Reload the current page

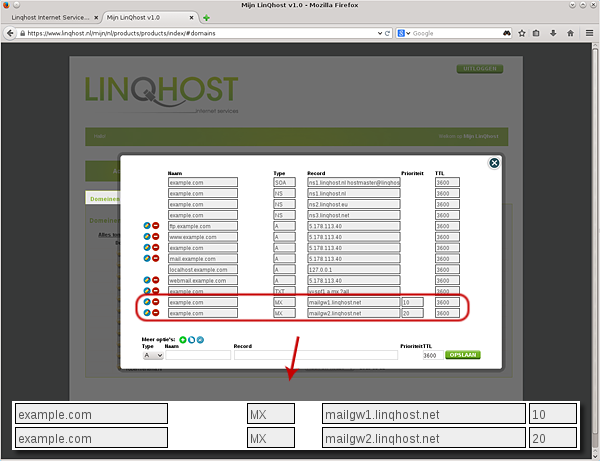(387, 33)
